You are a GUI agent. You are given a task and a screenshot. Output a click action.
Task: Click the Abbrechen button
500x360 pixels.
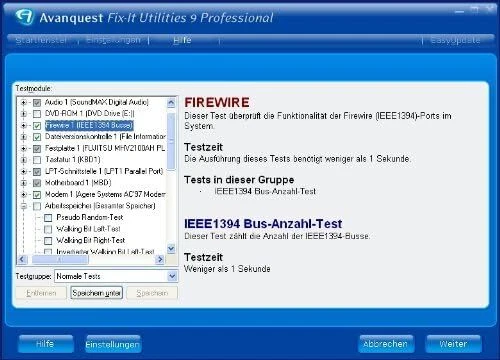tap(386, 344)
